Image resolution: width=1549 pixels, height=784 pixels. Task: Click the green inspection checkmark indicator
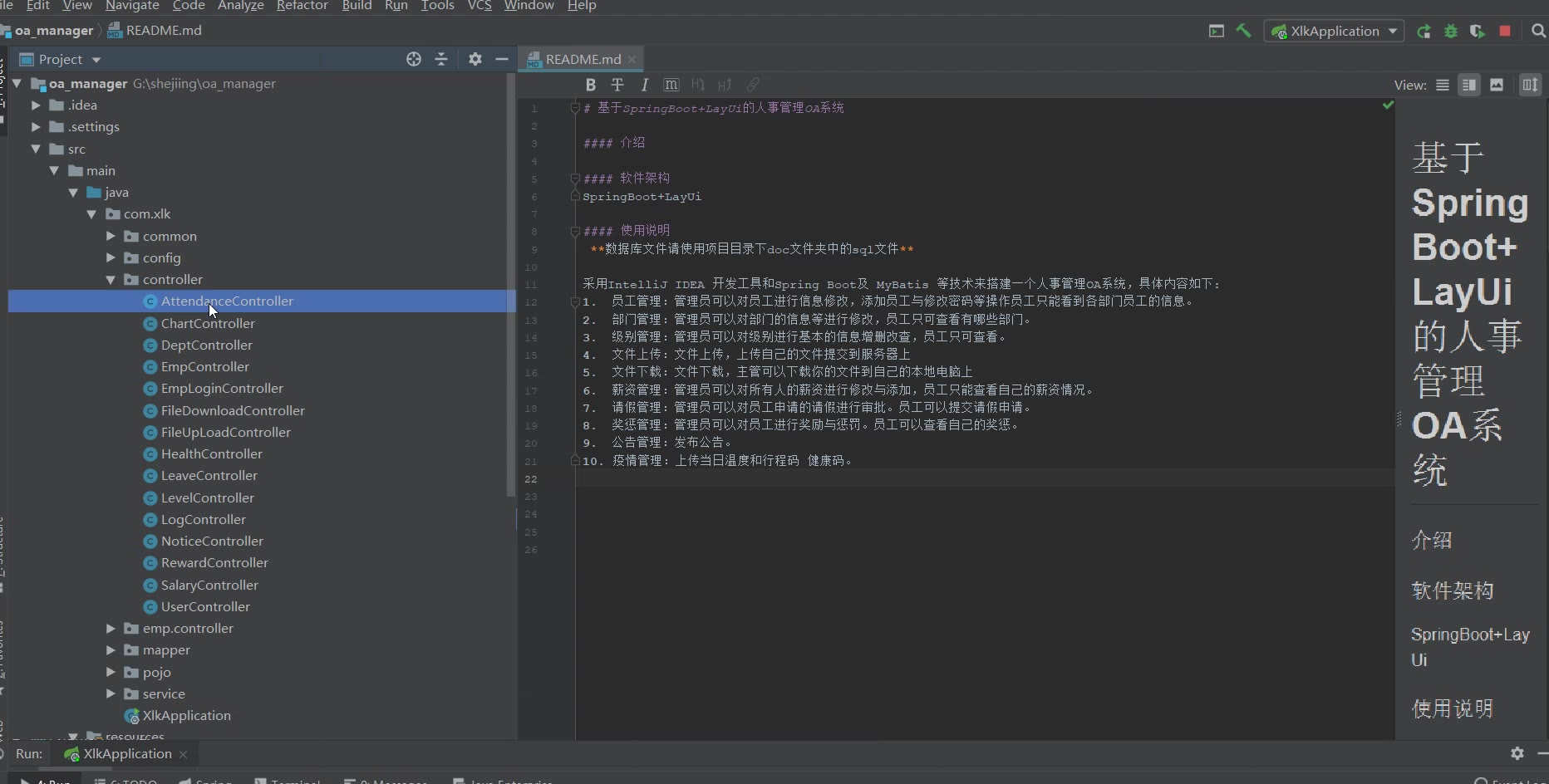[1388, 105]
